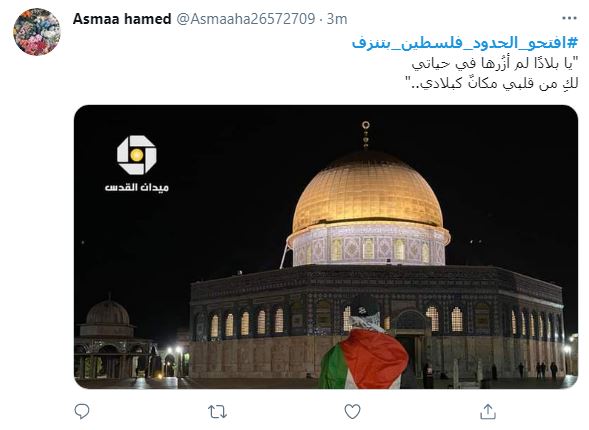Click the second line of Arabic tweet text
589x430 pixels.
point(491,83)
